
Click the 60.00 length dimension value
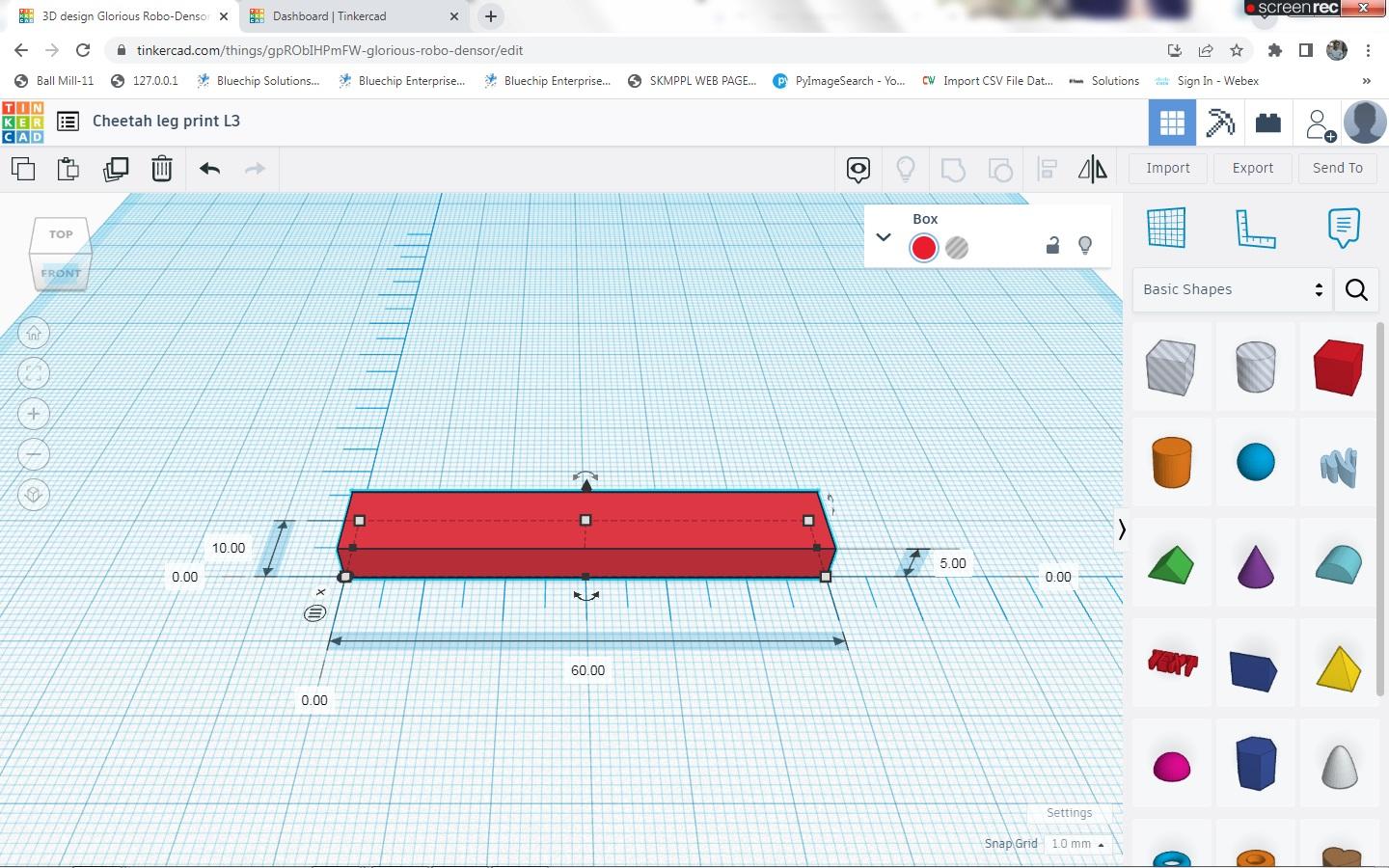588,670
